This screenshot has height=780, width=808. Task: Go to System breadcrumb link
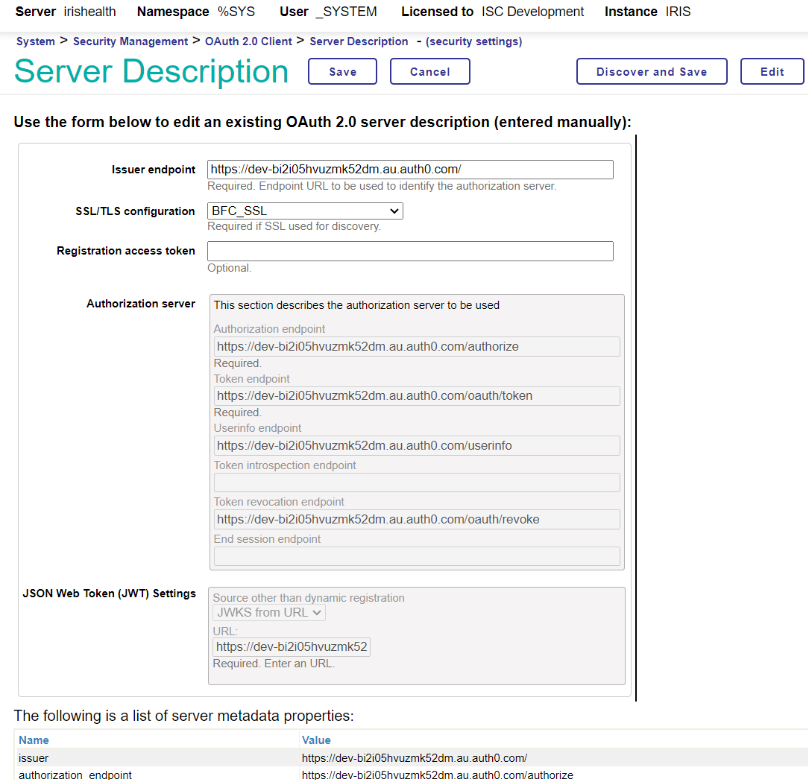coord(35,42)
